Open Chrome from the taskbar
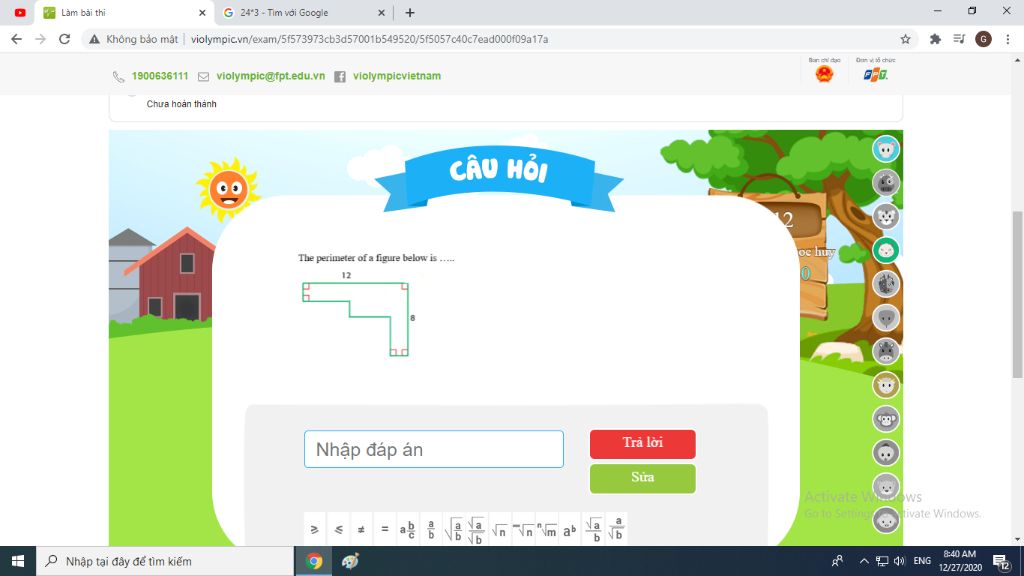The image size is (1024, 576). pos(314,561)
